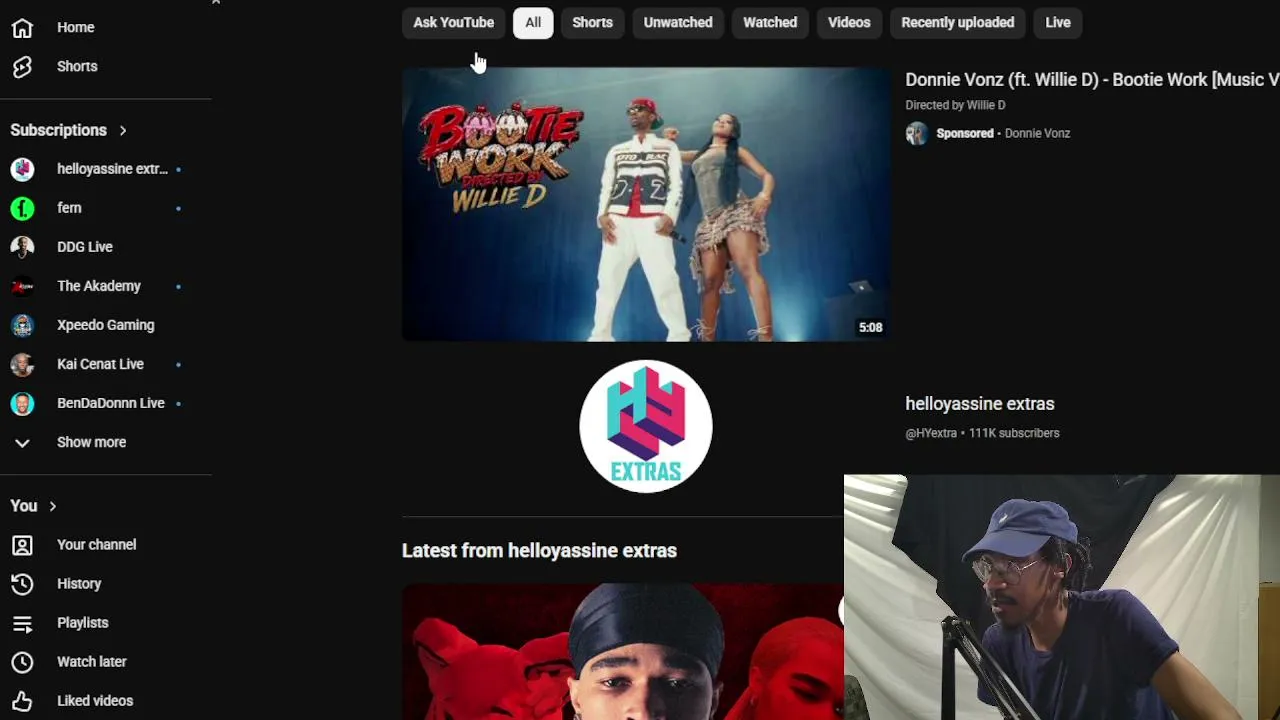
Task: Open Your channel link
Action: [97, 545]
